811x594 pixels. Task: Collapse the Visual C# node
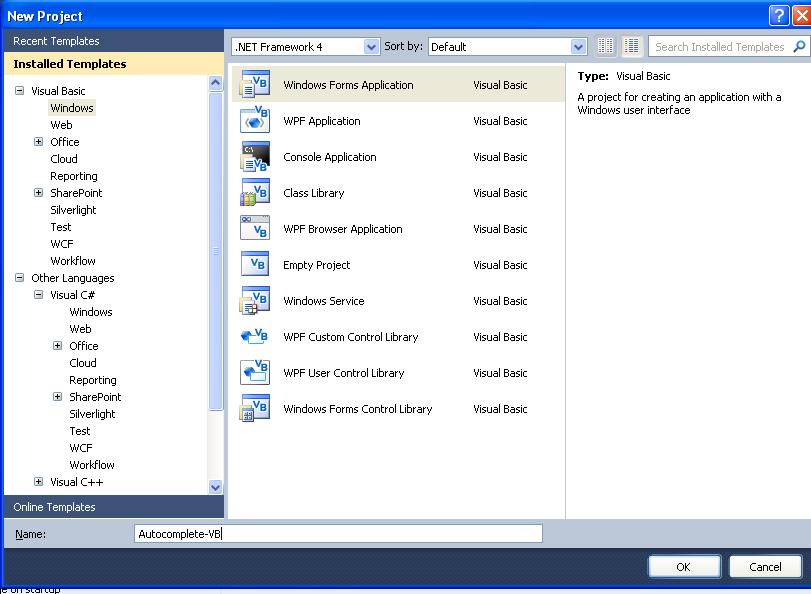point(38,294)
